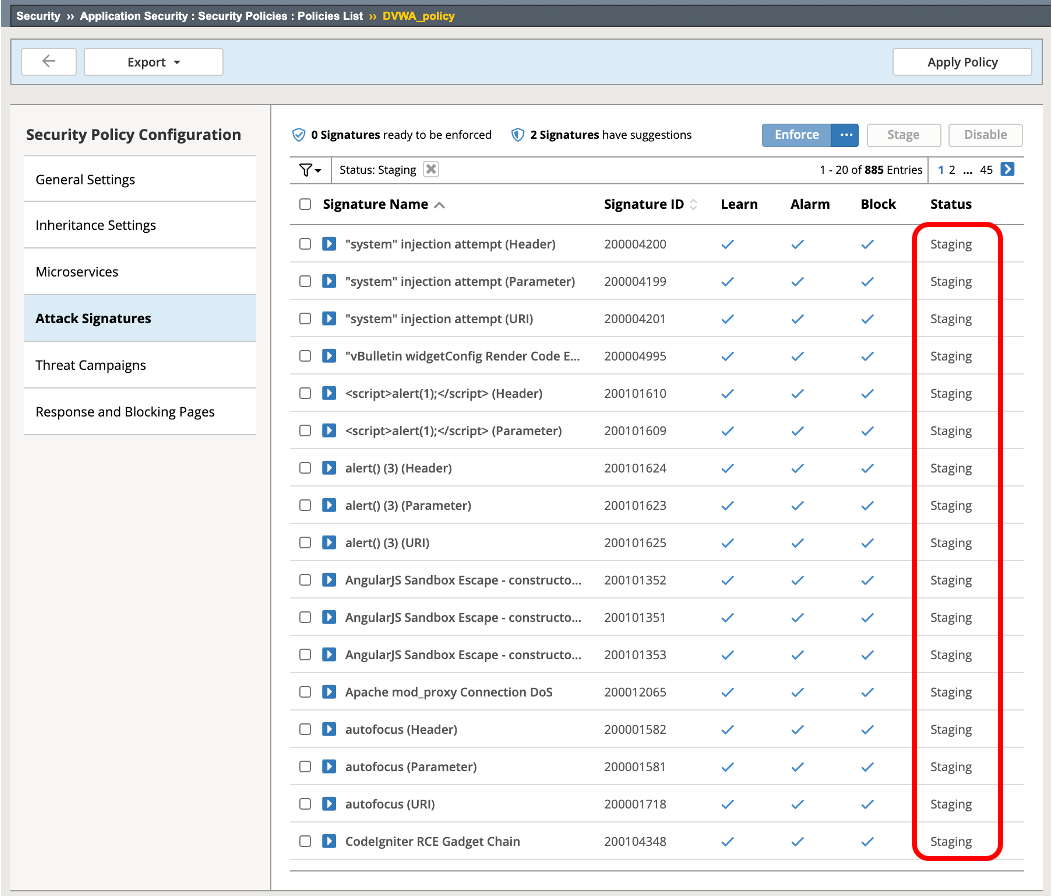Expand Apache mod_proxy Connection DoS details
1052x896 pixels.
pos(329,691)
